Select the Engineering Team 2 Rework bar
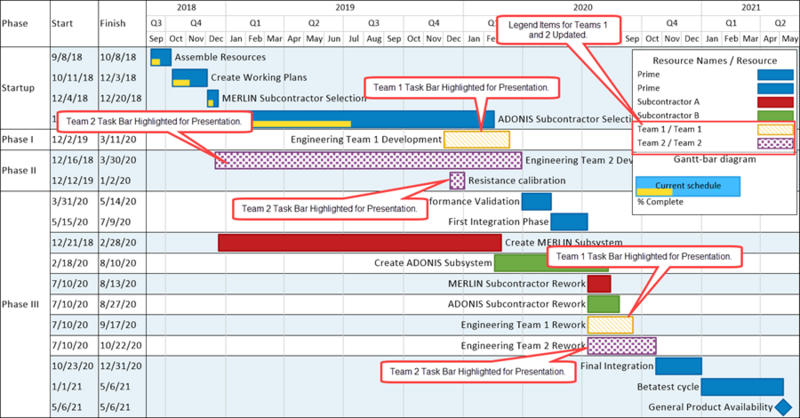 click(622, 346)
